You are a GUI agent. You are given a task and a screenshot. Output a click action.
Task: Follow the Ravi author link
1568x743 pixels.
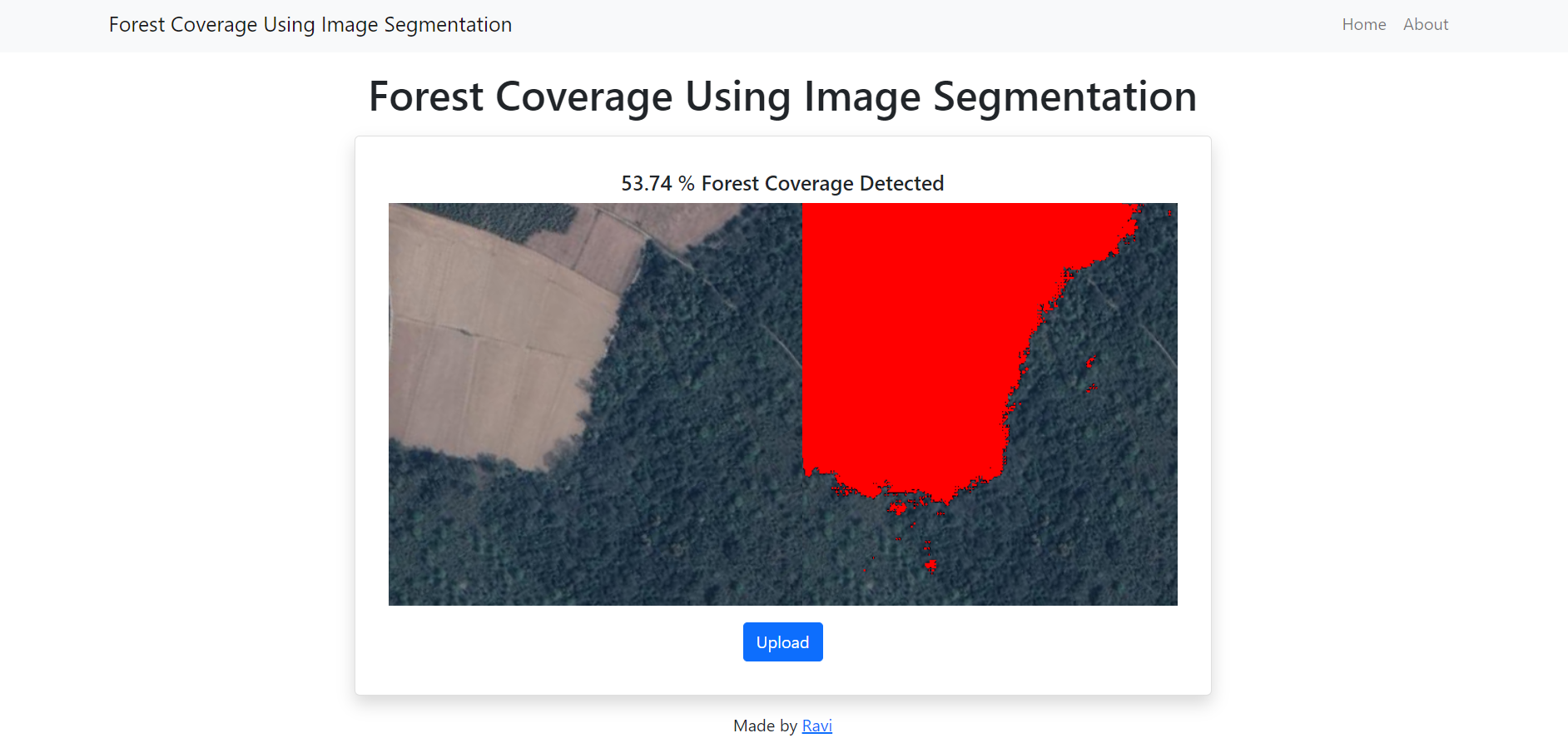(x=816, y=726)
